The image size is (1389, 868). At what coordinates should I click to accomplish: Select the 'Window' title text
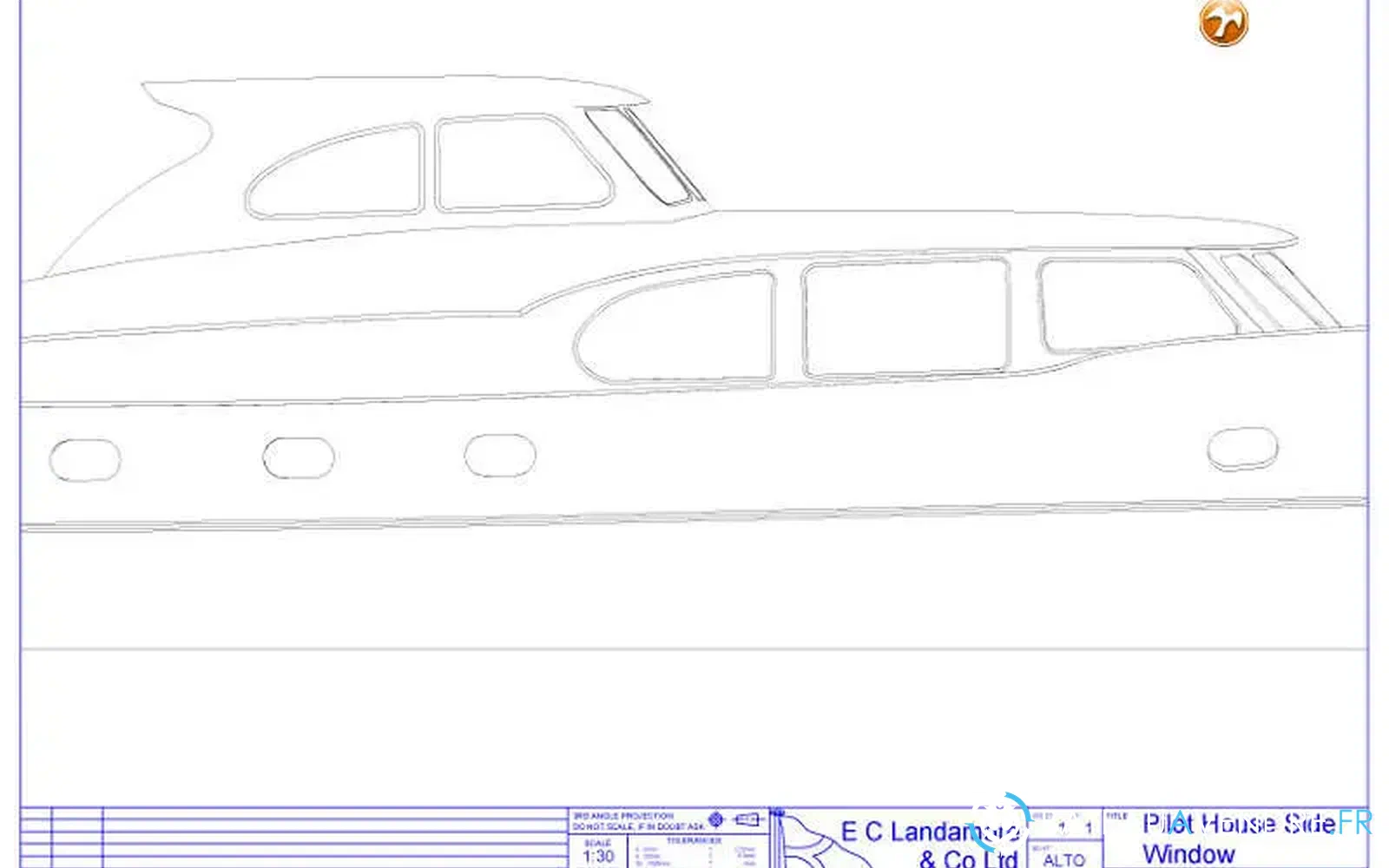point(1188,854)
